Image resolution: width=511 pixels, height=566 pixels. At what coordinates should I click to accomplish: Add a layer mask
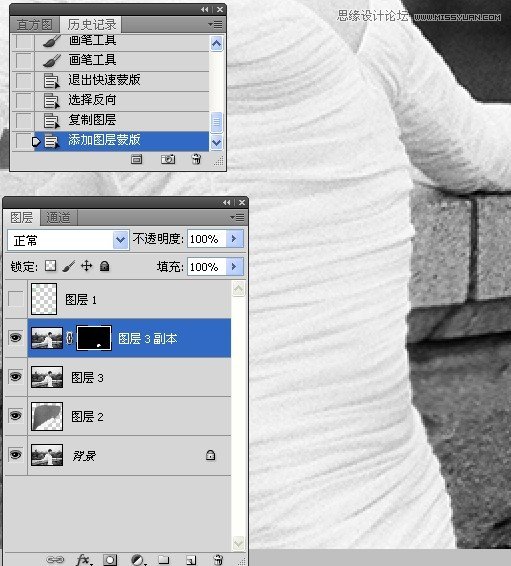click(x=110, y=560)
